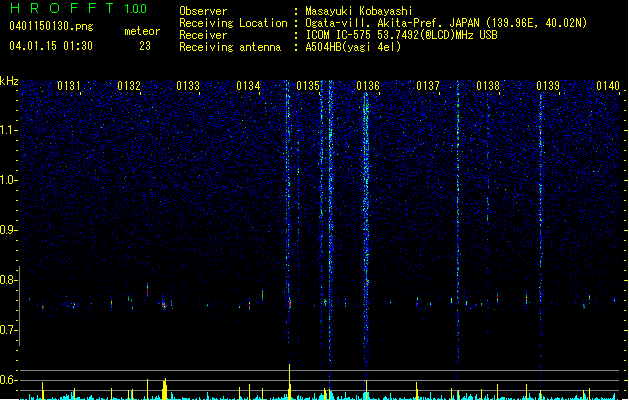Screen dimensions: 629x400
Task: Click the 'Receiving antenna' field label
Action: pyautogui.click(x=230, y=47)
